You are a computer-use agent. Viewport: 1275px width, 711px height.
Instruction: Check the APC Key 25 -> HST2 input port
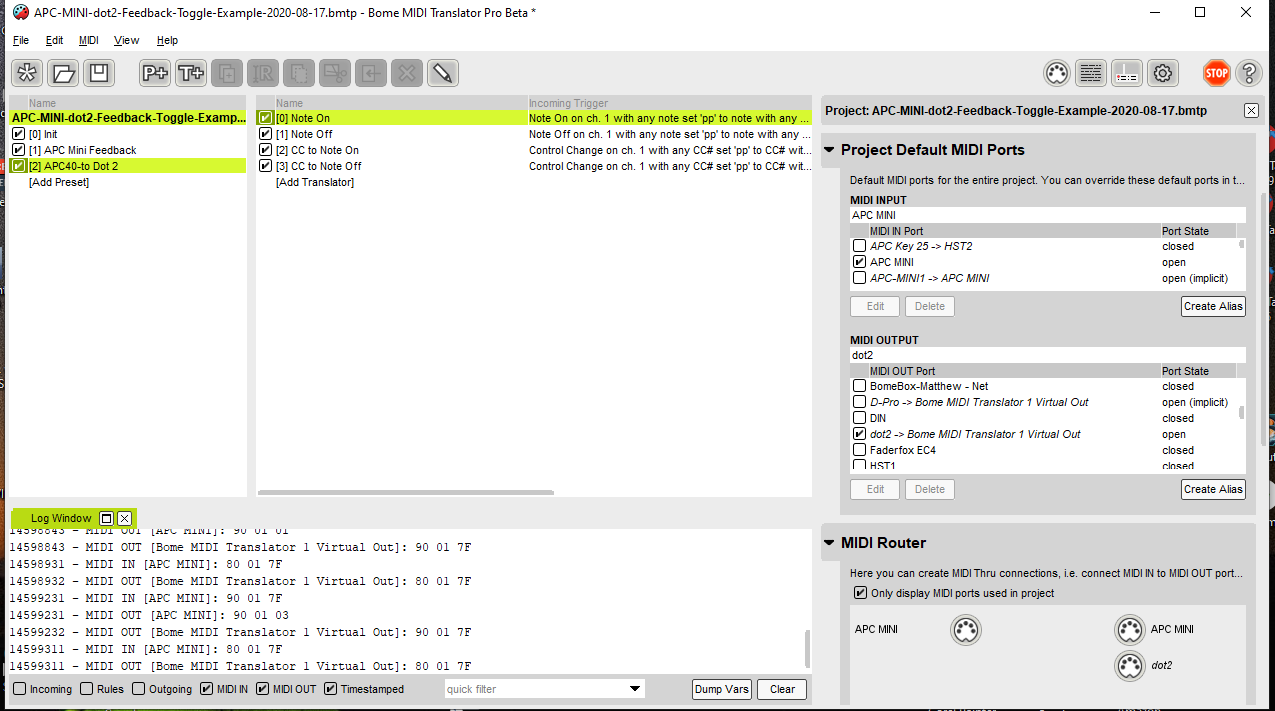click(x=859, y=246)
